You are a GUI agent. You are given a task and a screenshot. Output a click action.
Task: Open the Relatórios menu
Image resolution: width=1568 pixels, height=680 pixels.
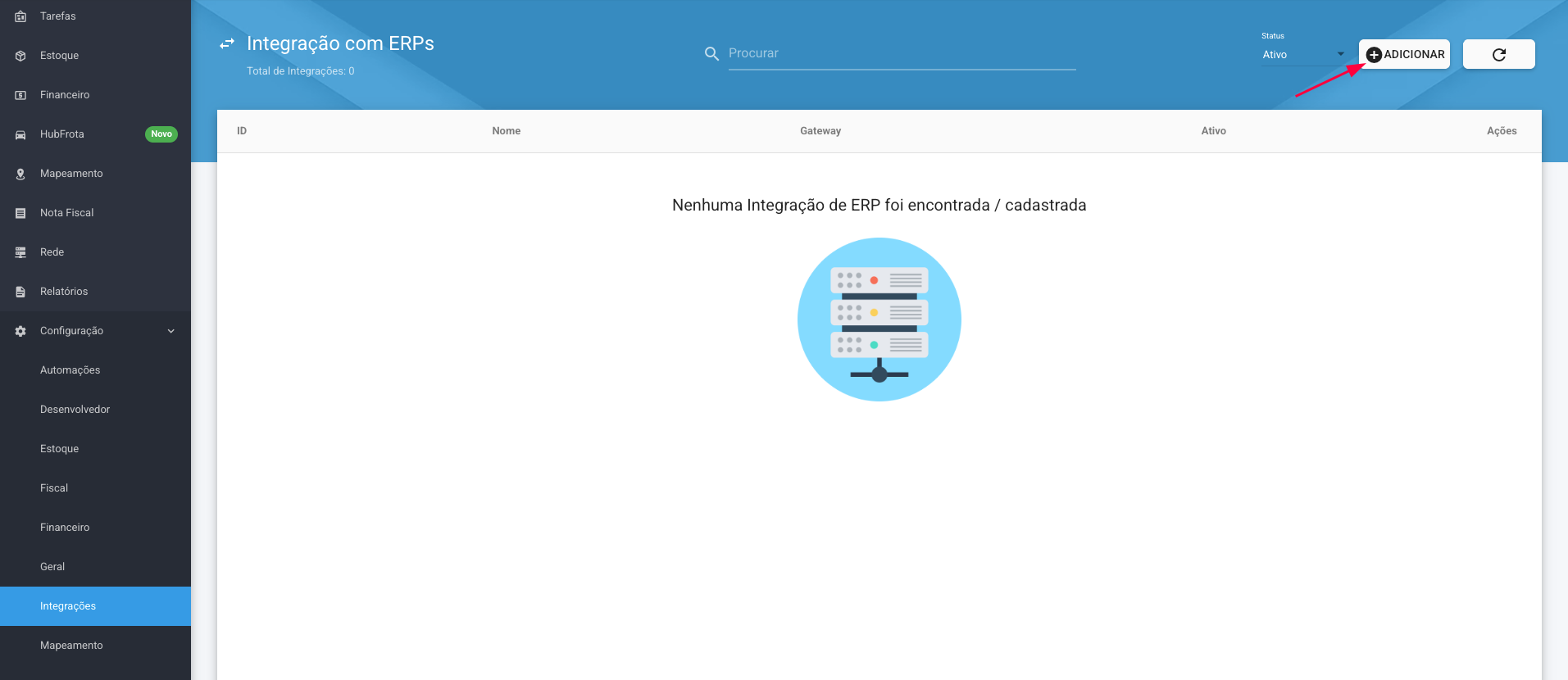pos(95,292)
